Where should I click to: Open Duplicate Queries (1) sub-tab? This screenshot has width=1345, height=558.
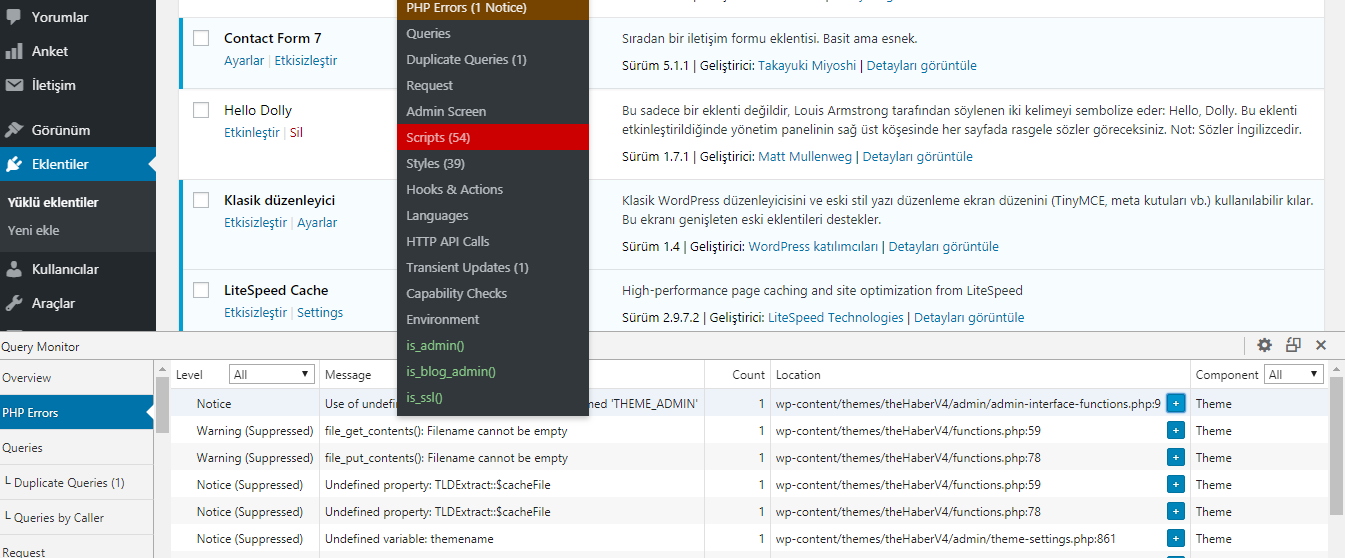pyautogui.click(x=76, y=483)
